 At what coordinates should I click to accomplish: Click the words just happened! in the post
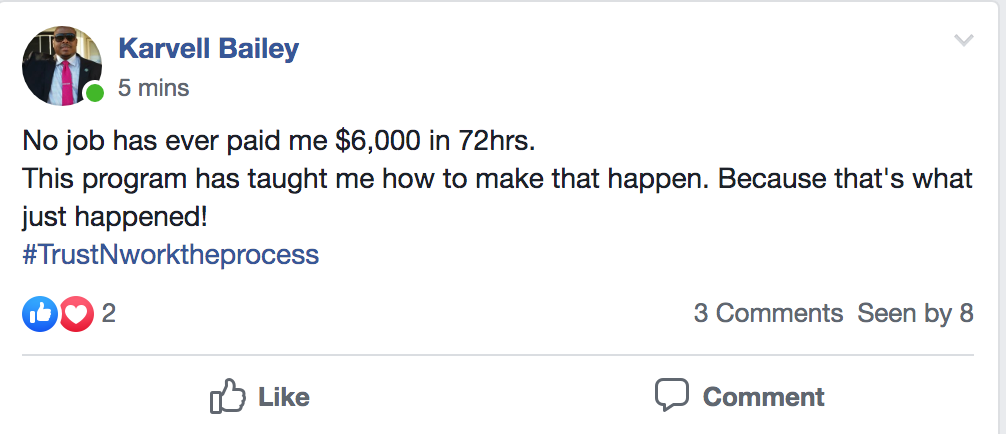click(x=115, y=218)
